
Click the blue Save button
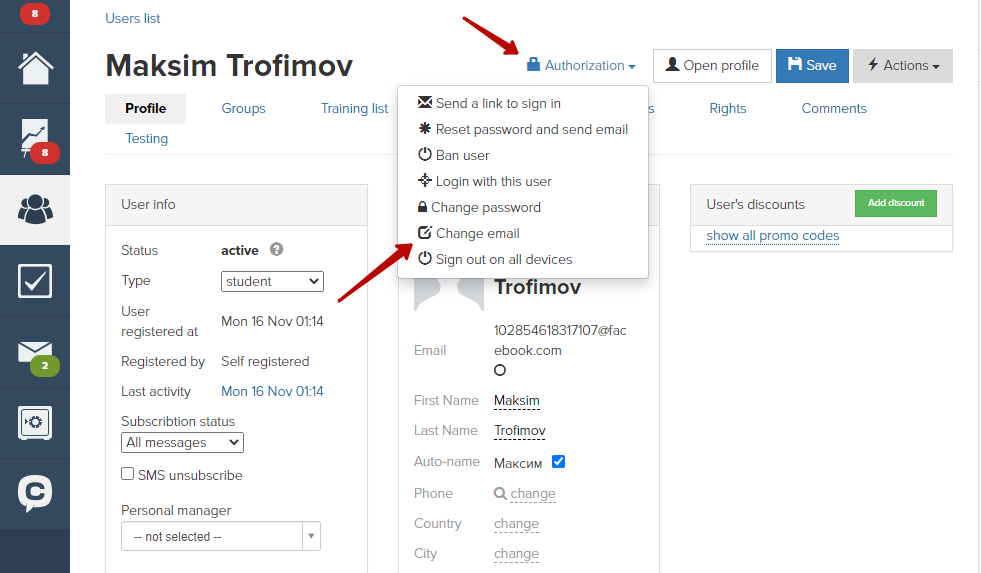pyautogui.click(x=812, y=66)
